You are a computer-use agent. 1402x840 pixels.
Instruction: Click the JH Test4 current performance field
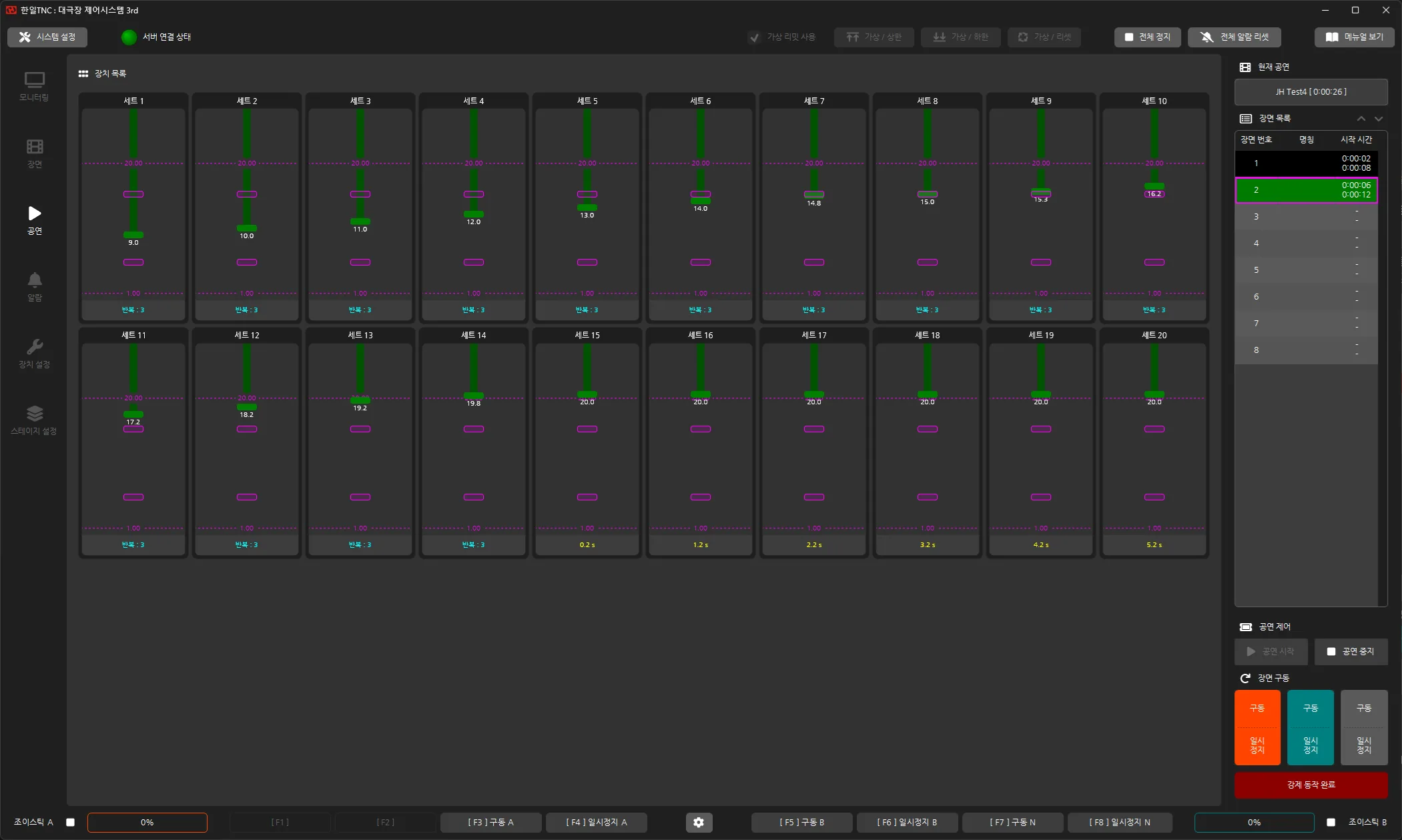pyautogui.click(x=1311, y=92)
